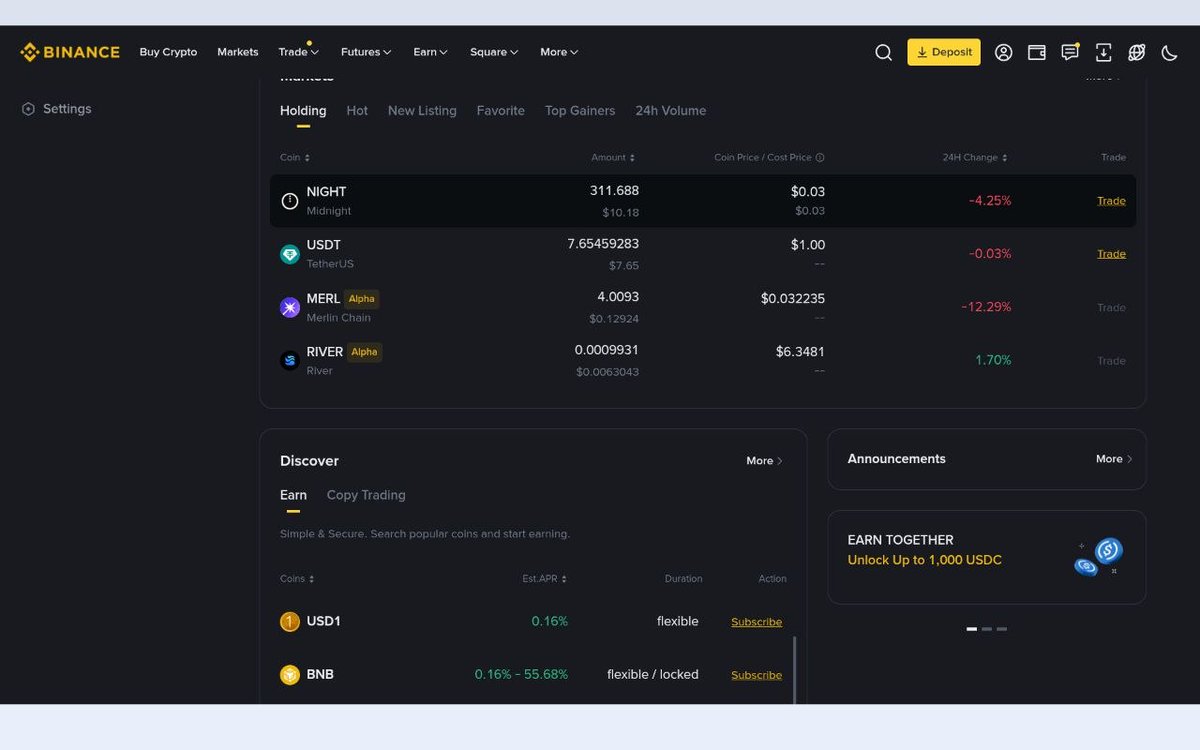This screenshot has width=1200, height=750.
Task: Expand the Earn header menu
Action: (x=431, y=52)
